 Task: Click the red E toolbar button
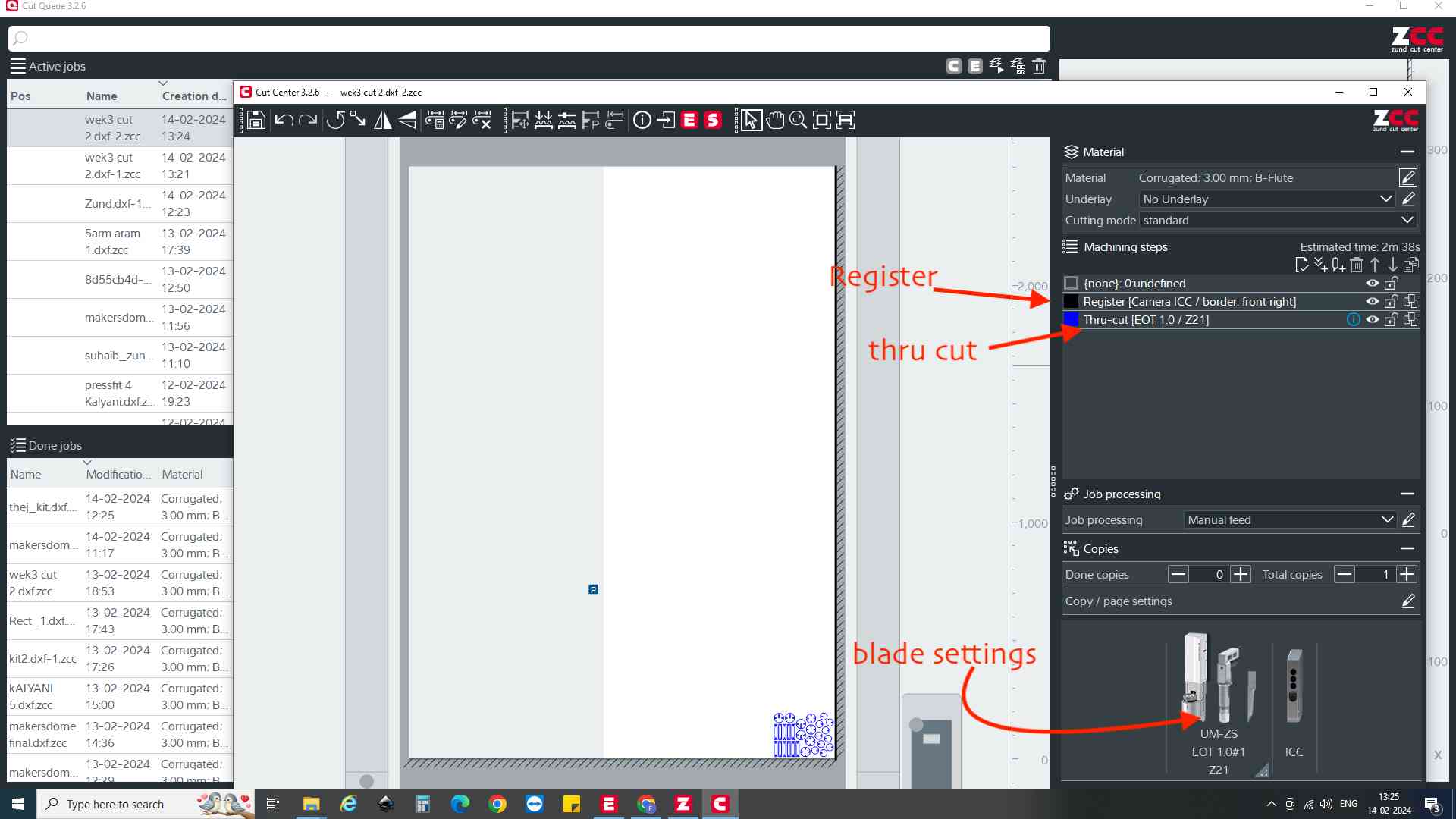click(x=689, y=120)
